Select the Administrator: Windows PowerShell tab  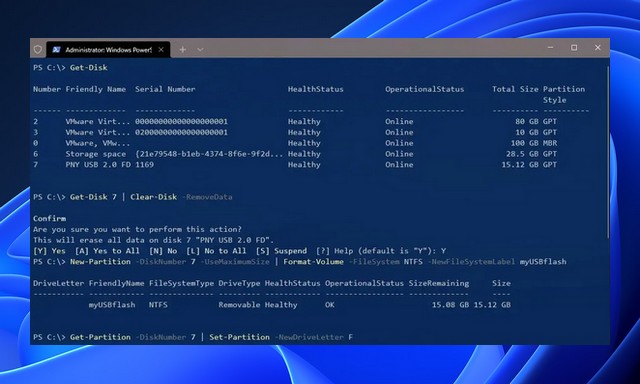click(108, 49)
